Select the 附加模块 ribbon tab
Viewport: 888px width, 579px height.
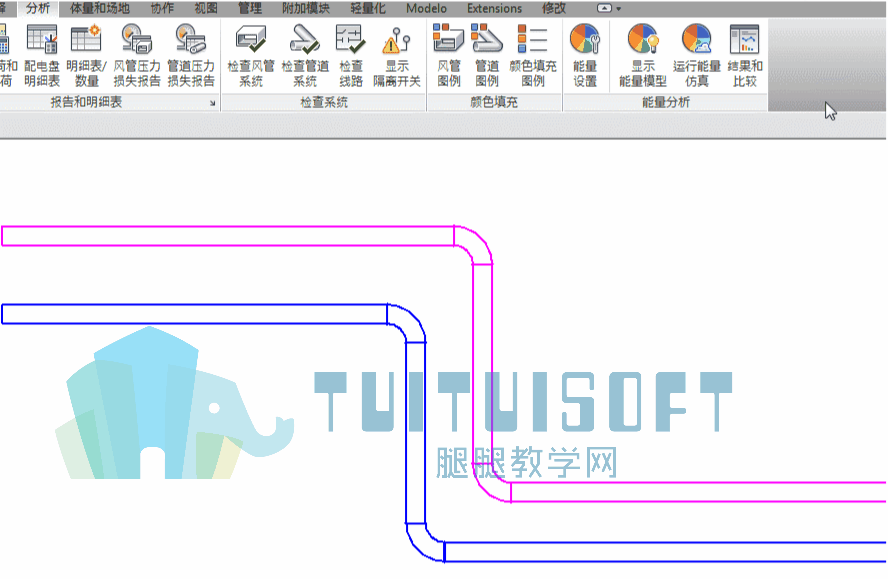[306, 8]
